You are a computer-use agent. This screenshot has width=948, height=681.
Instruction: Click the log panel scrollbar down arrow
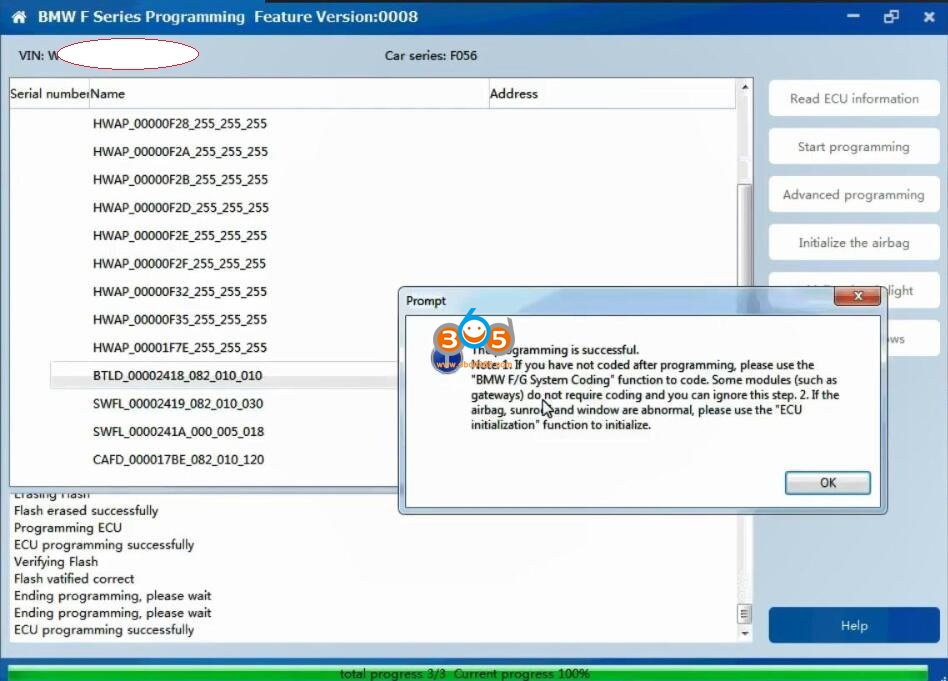tap(745, 633)
